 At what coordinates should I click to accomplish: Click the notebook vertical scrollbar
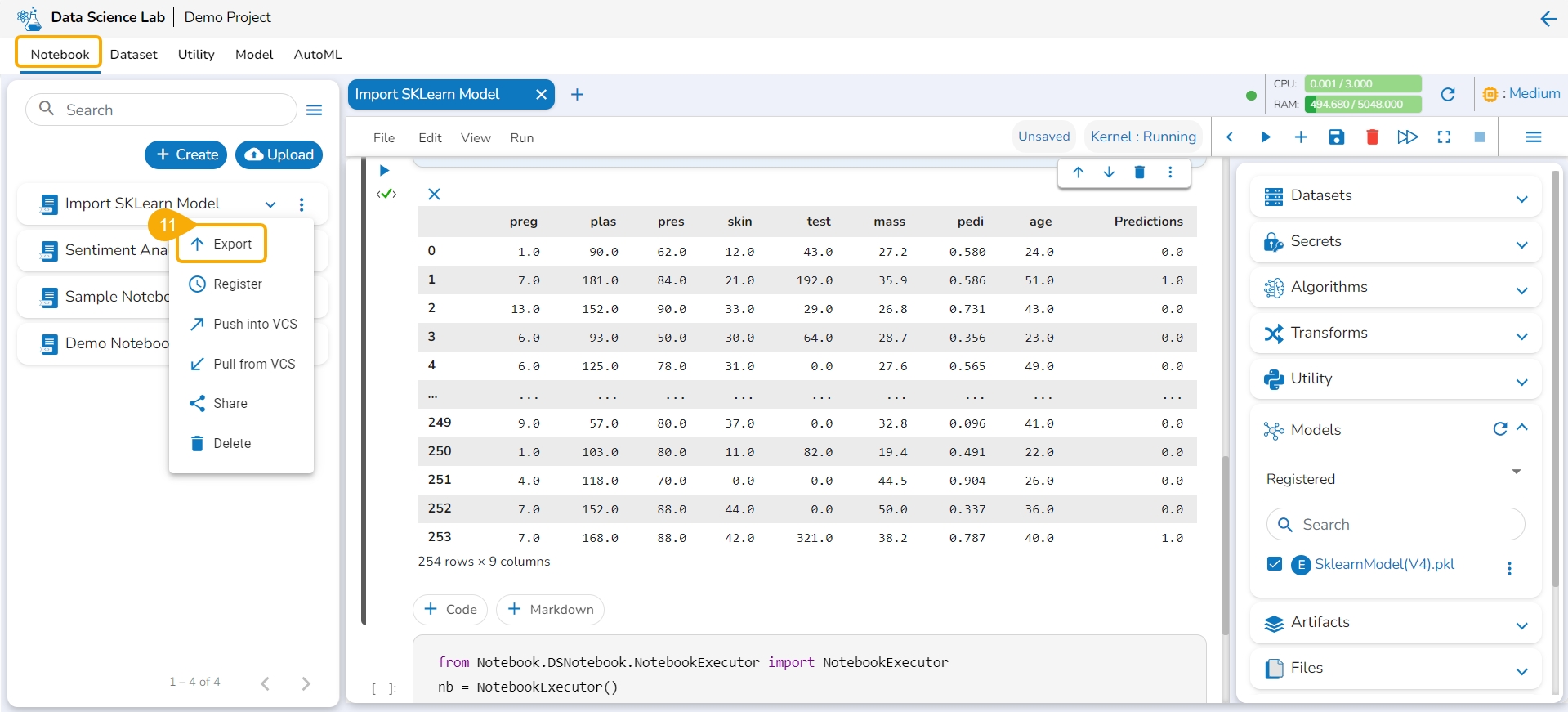[x=1225, y=544]
